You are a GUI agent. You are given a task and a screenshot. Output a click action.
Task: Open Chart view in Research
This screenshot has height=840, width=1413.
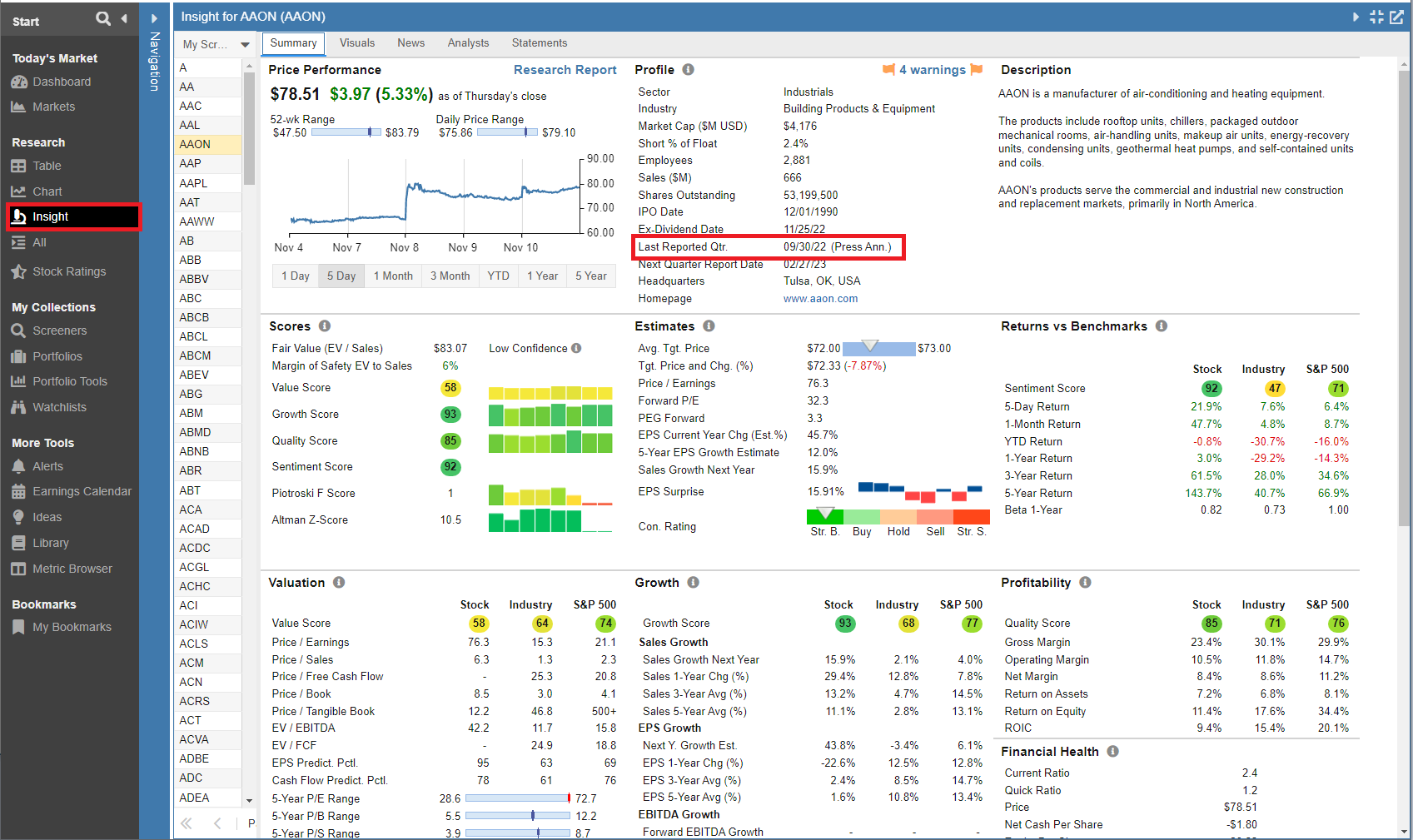point(37,191)
